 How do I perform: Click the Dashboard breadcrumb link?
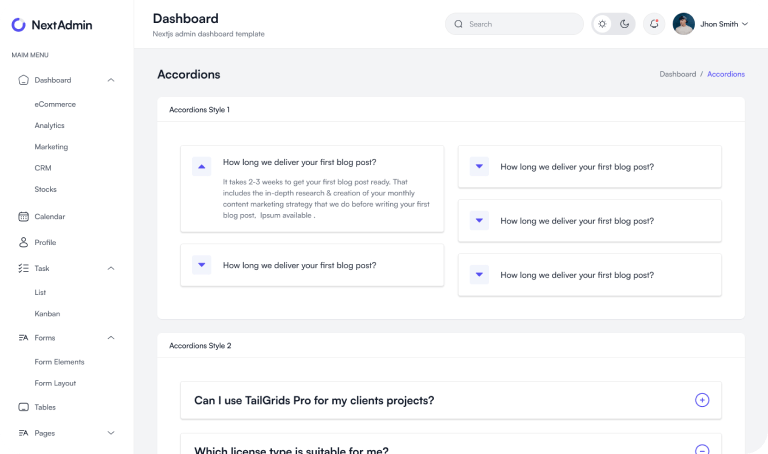pyautogui.click(x=677, y=74)
